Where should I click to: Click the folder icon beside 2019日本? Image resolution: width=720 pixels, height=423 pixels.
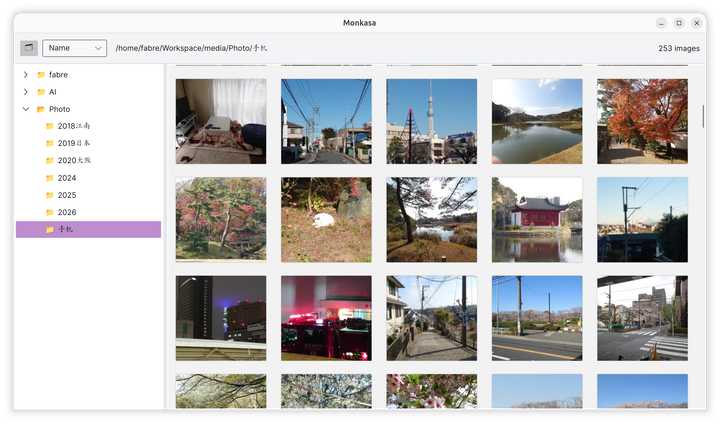click(50, 143)
